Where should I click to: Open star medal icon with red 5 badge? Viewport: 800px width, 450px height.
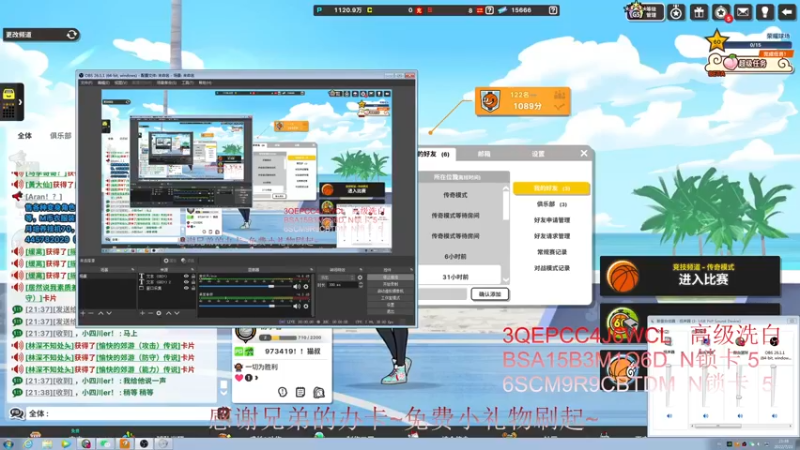(x=721, y=12)
